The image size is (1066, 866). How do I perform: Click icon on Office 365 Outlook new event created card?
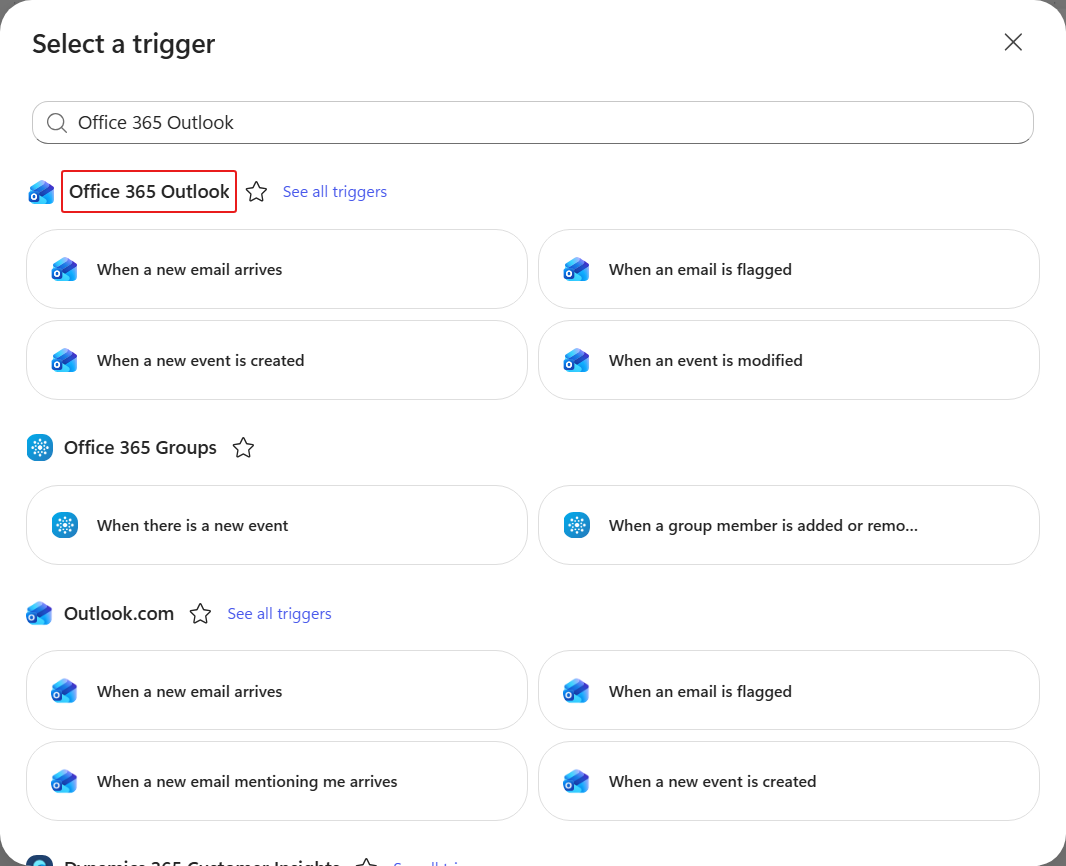[65, 360]
